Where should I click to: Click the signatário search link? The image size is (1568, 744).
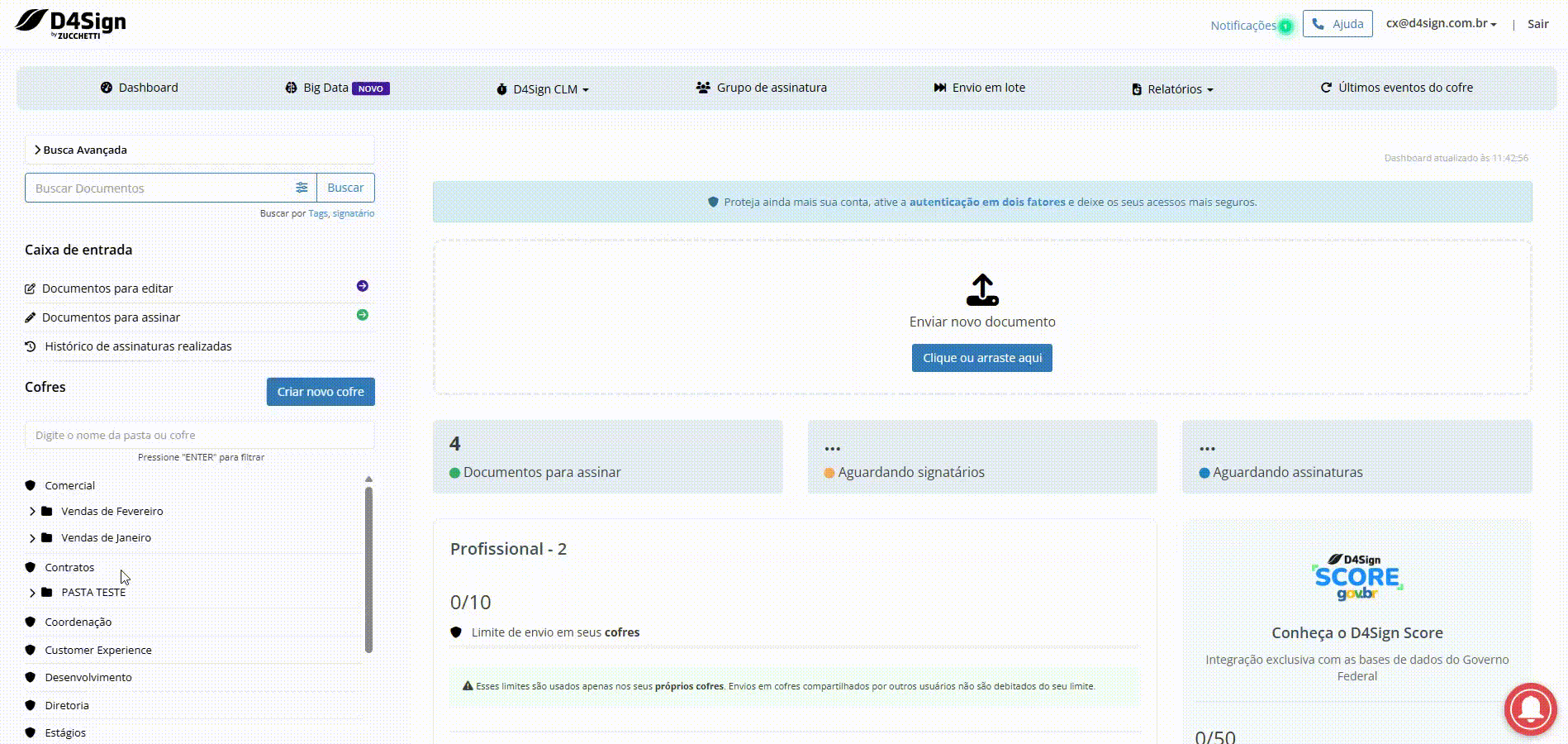click(x=354, y=213)
